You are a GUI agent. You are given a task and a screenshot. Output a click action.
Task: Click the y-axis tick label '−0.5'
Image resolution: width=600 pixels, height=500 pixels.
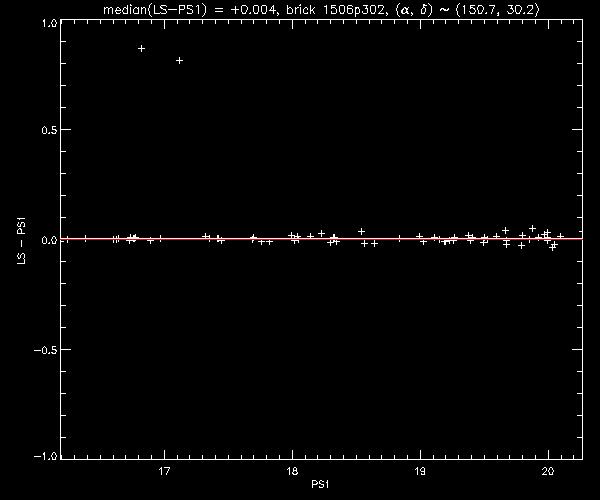click(46, 350)
